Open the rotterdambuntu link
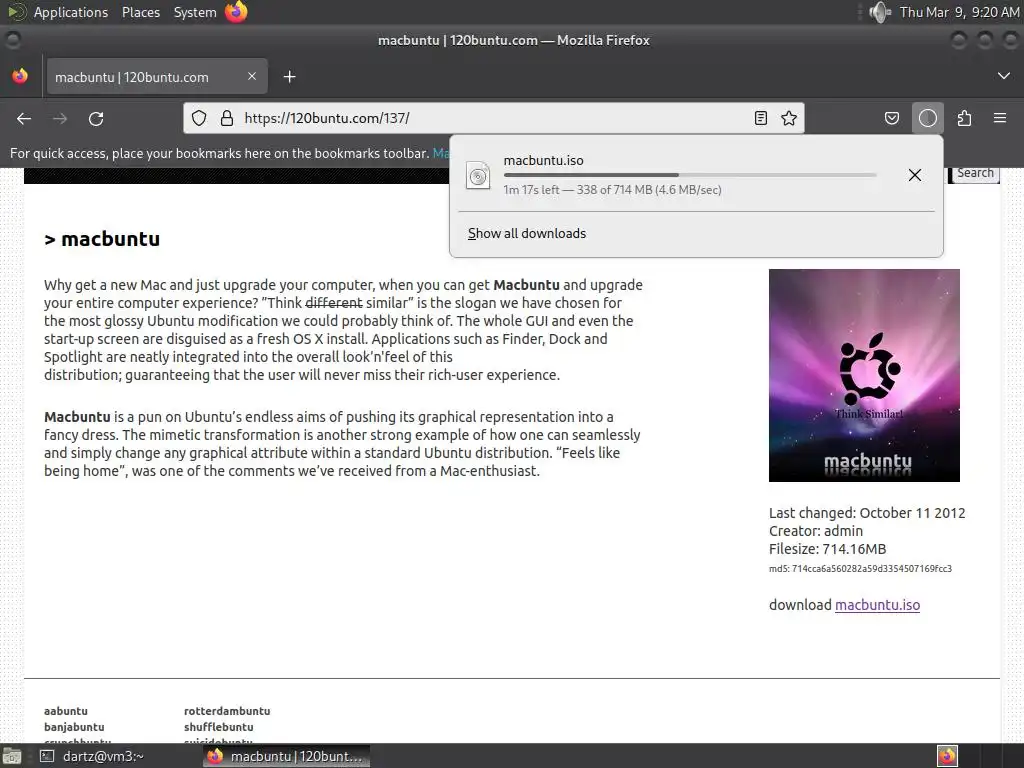The image size is (1024, 768). point(227,711)
